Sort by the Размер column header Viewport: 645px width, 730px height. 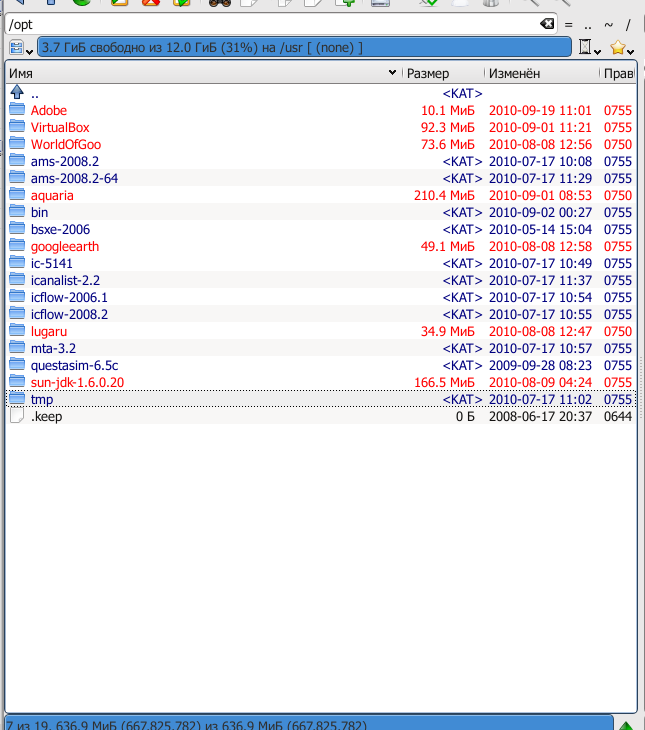(442, 74)
